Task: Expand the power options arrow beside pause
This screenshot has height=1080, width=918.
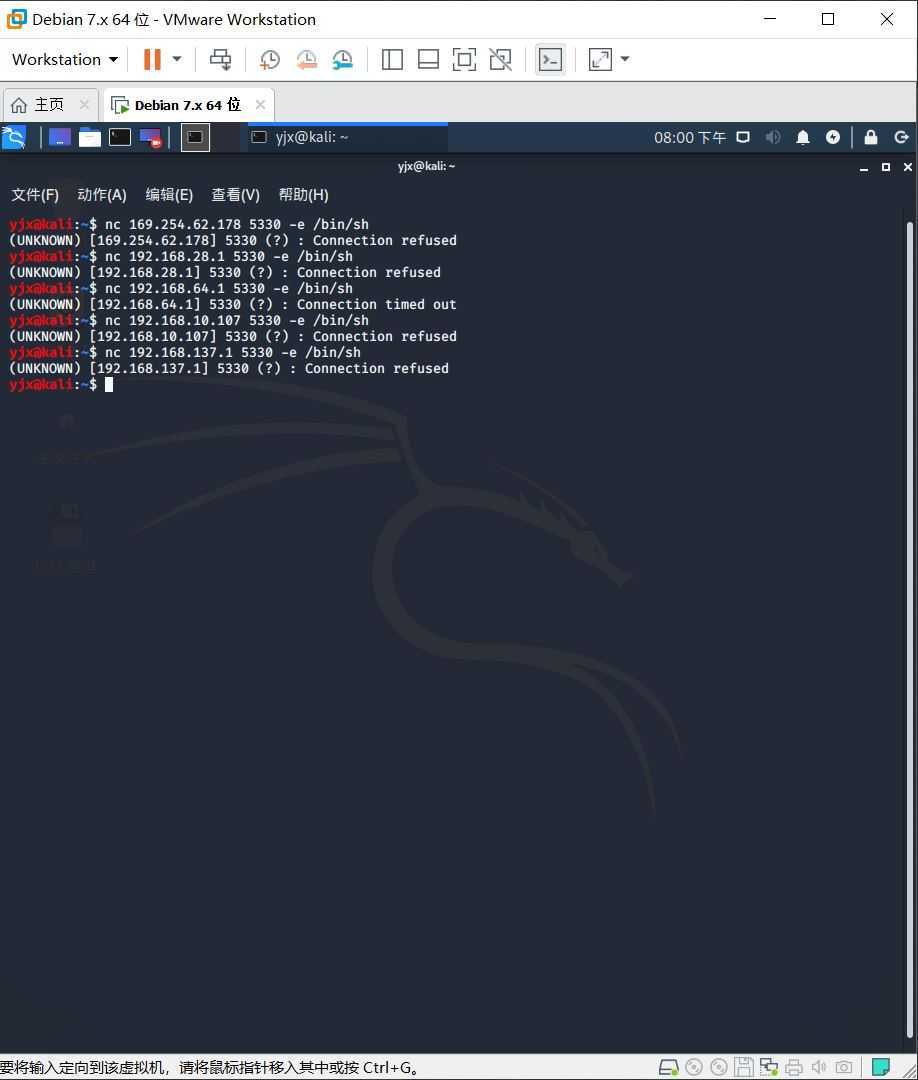Action: point(177,59)
